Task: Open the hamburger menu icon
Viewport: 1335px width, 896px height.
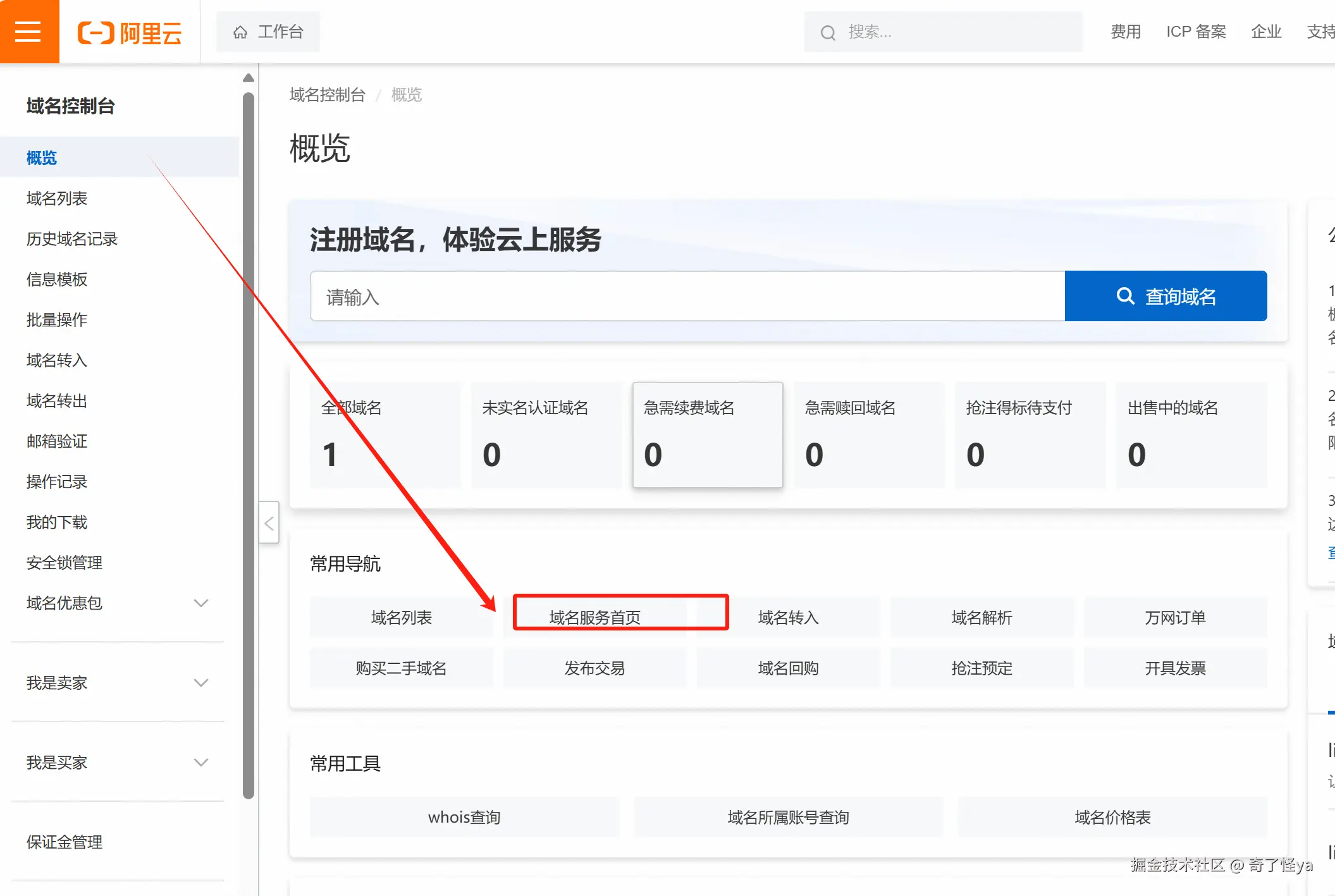Action: pos(28,32)
